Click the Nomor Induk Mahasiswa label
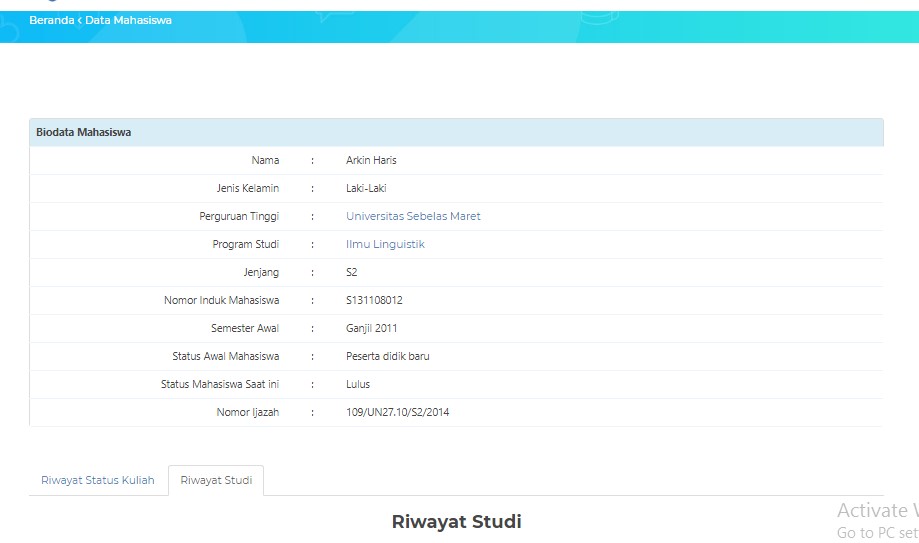This screenshot has width=919, height=543. [222, 300]
